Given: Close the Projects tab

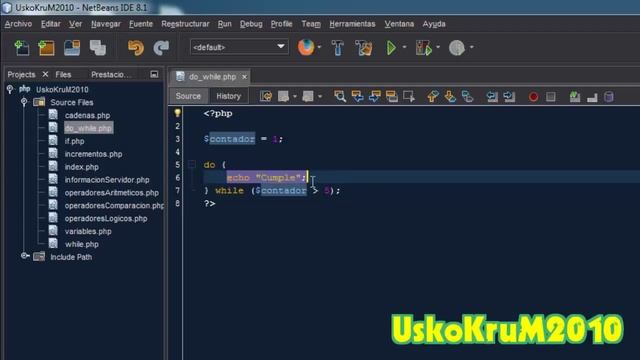Looking at the screenshot, I should click(x=45, y=74).
